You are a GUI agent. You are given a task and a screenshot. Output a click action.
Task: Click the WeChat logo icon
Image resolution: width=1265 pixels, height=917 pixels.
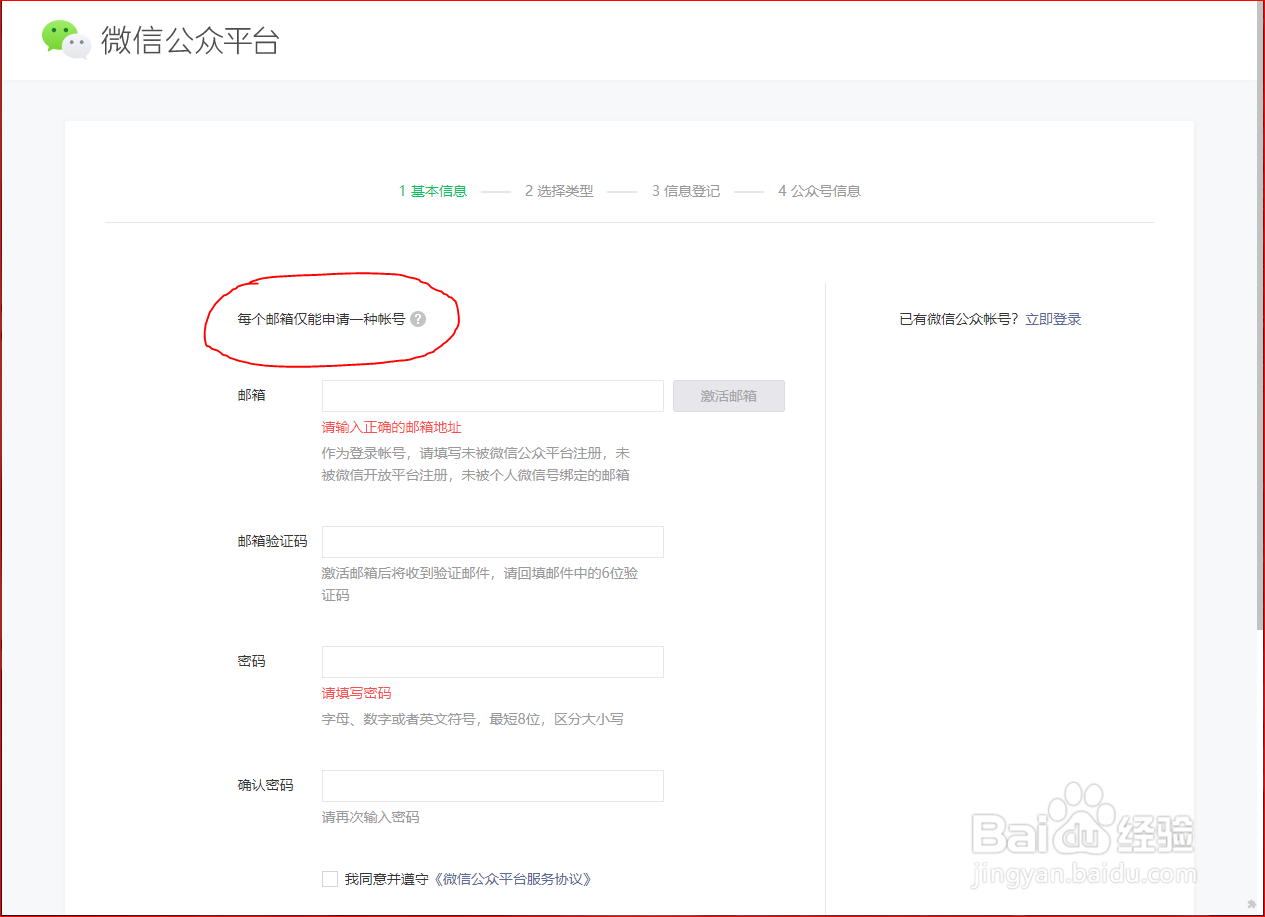(66, 40)
